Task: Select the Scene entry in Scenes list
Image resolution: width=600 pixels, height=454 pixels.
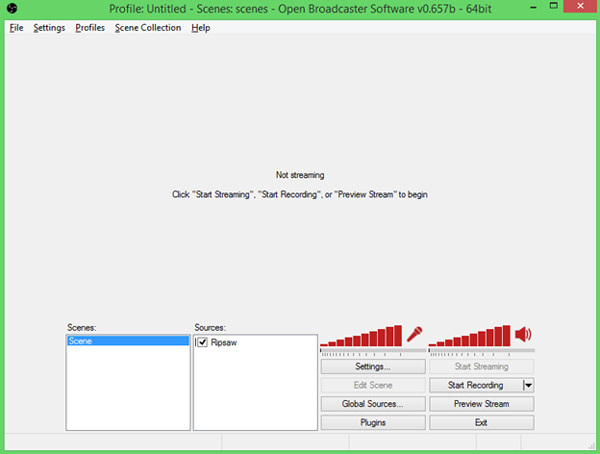Action: [128, 341]
